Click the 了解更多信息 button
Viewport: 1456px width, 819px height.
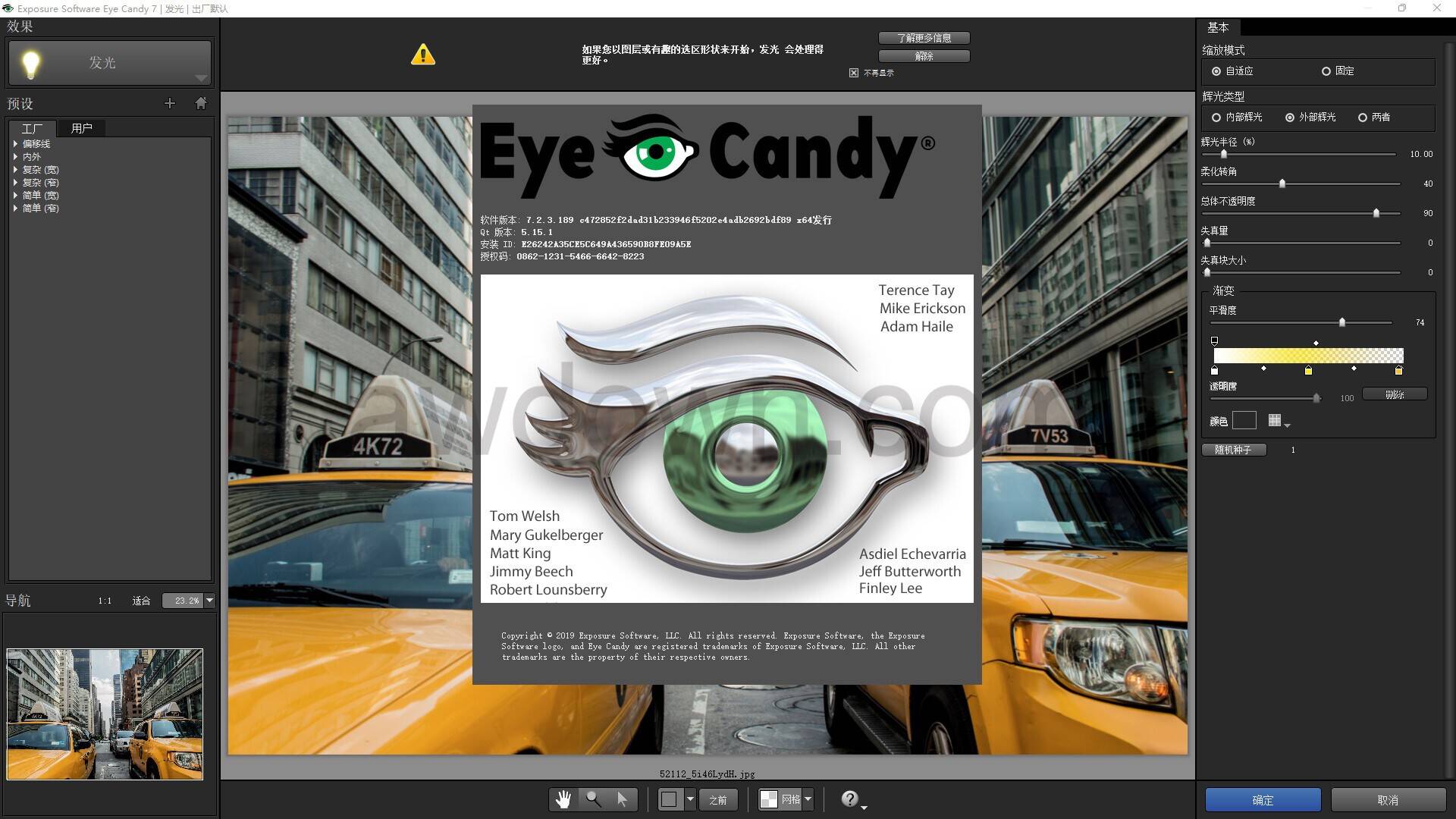click(x=924, y=37)
